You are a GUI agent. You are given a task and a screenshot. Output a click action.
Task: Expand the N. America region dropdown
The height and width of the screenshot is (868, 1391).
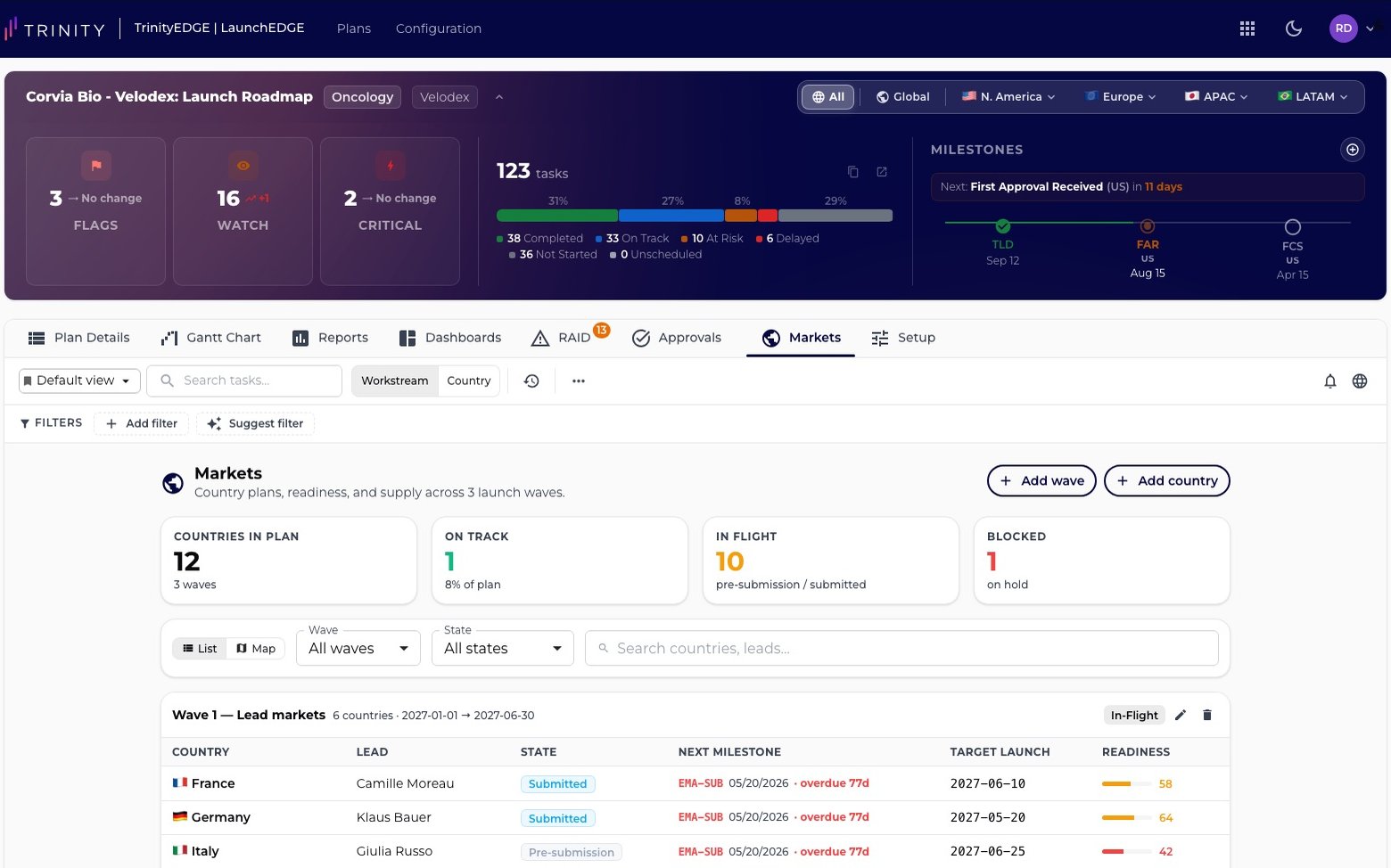(1008, 97)
